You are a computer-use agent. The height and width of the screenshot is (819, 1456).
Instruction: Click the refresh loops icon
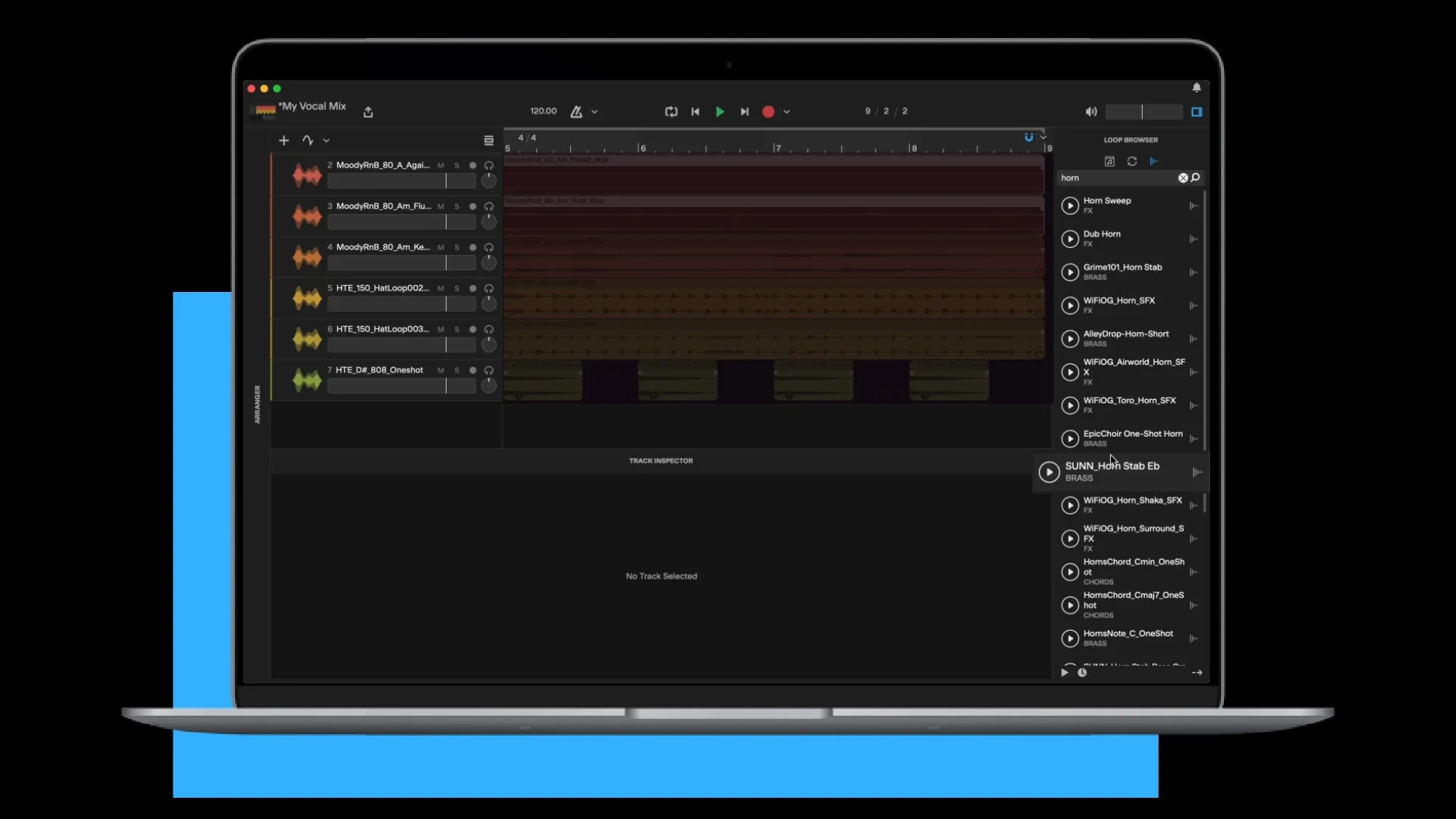point(1132,162)
